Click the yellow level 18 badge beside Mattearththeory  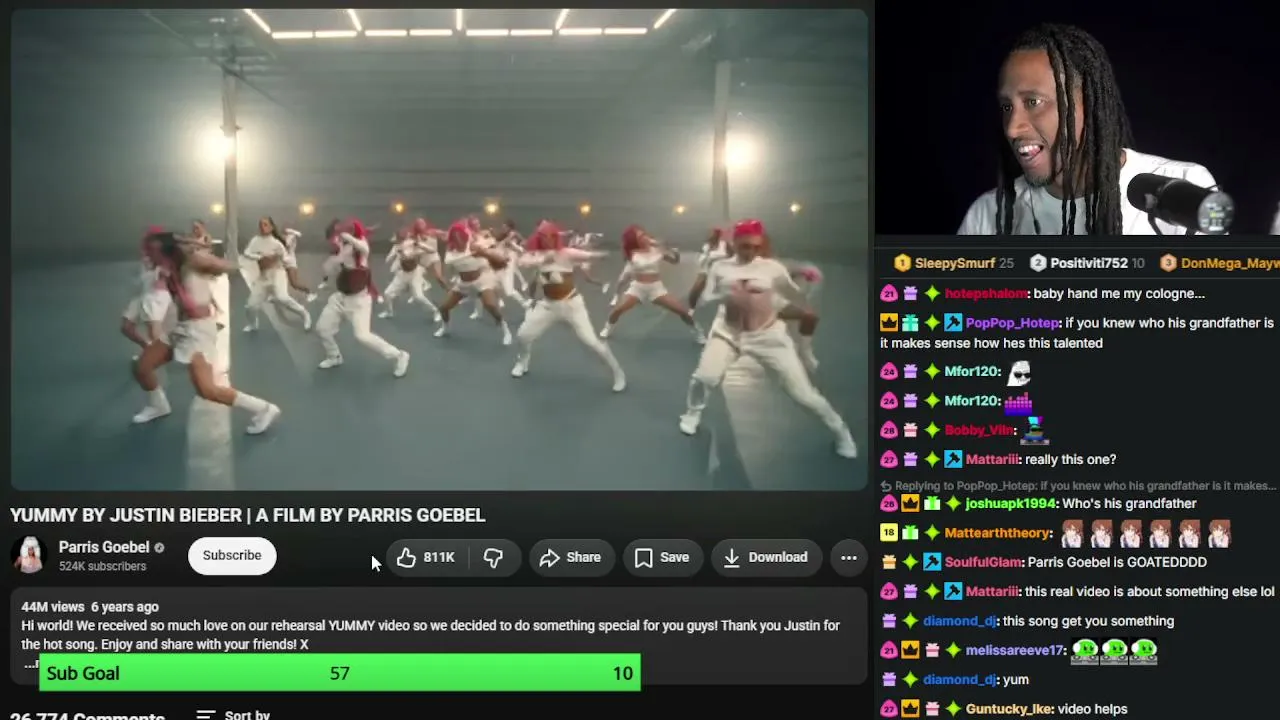pyautogui.click(x=888, y=533)
